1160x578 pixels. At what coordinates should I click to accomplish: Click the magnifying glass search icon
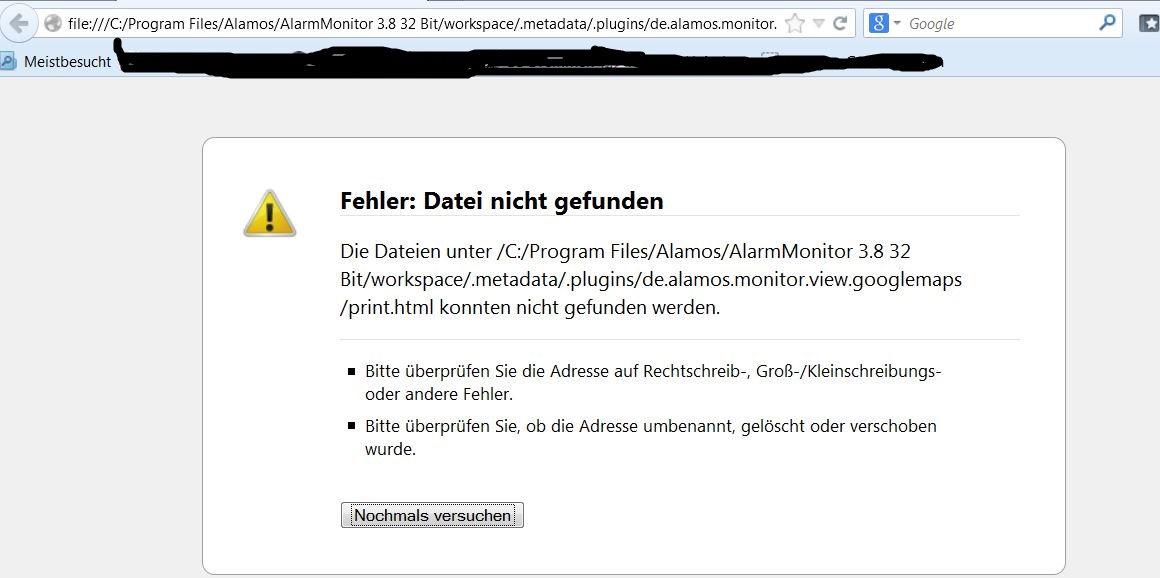[x=1107, y=23]
